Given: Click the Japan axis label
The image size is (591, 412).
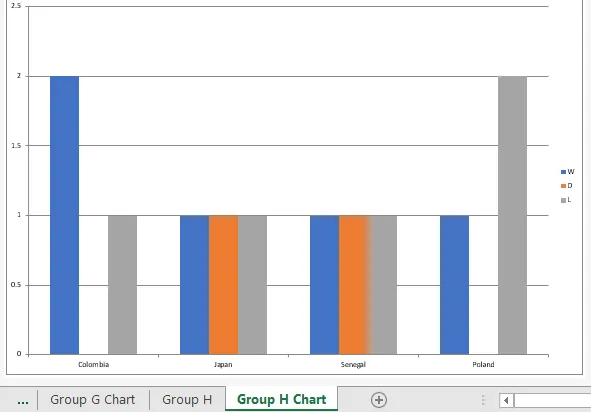Looking at the screenshot, I should point(223,365).
